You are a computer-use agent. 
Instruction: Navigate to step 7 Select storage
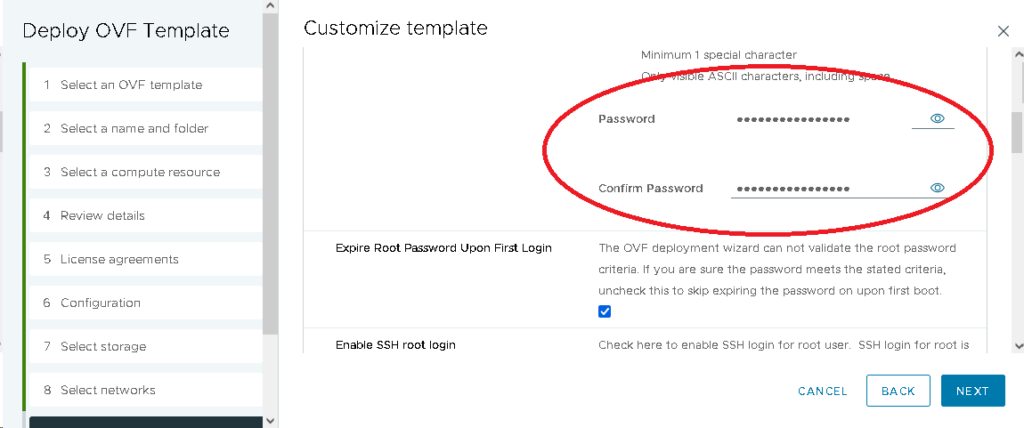tap(103, 347)
